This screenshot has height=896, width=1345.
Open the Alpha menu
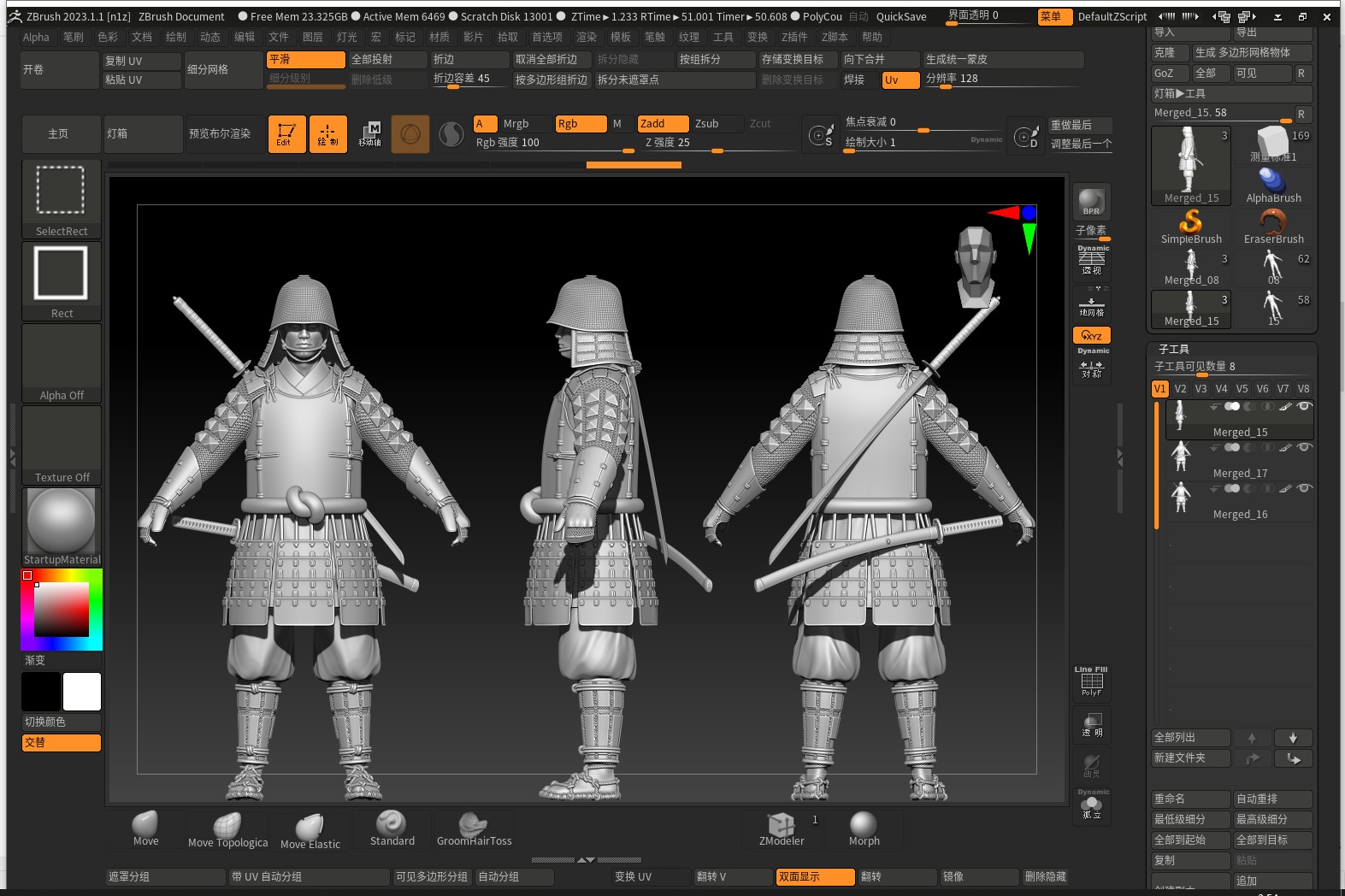click(x=36, y=37)
